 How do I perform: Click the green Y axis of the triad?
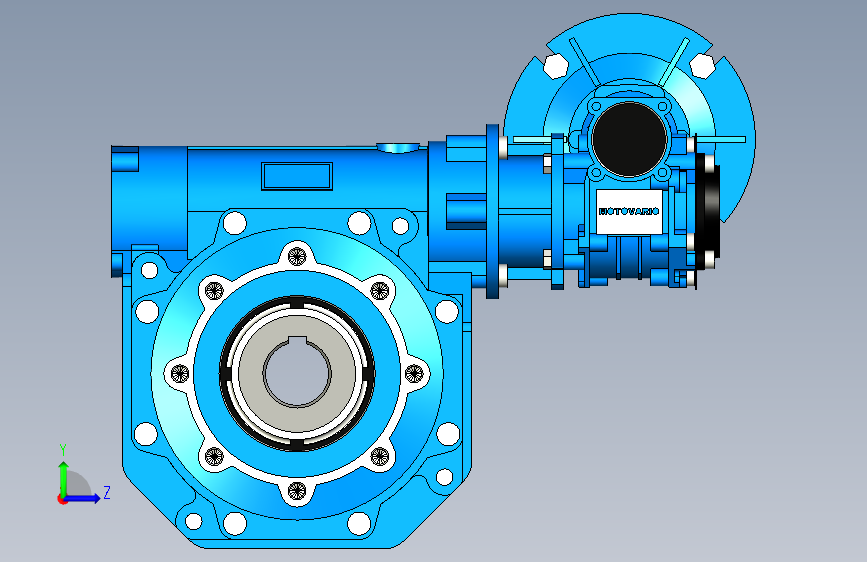(x=63, y=480)
